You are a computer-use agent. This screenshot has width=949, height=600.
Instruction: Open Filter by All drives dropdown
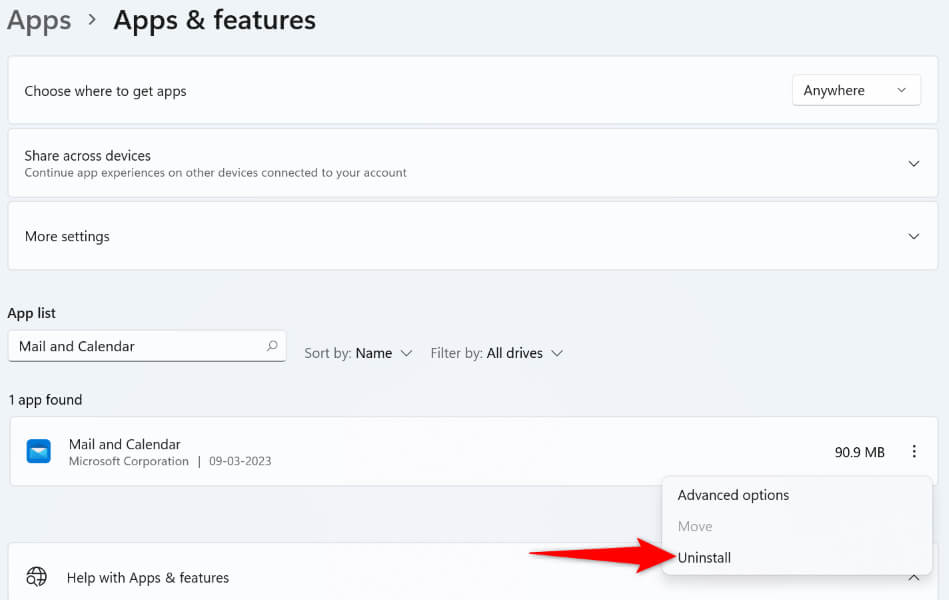point(497,353)
